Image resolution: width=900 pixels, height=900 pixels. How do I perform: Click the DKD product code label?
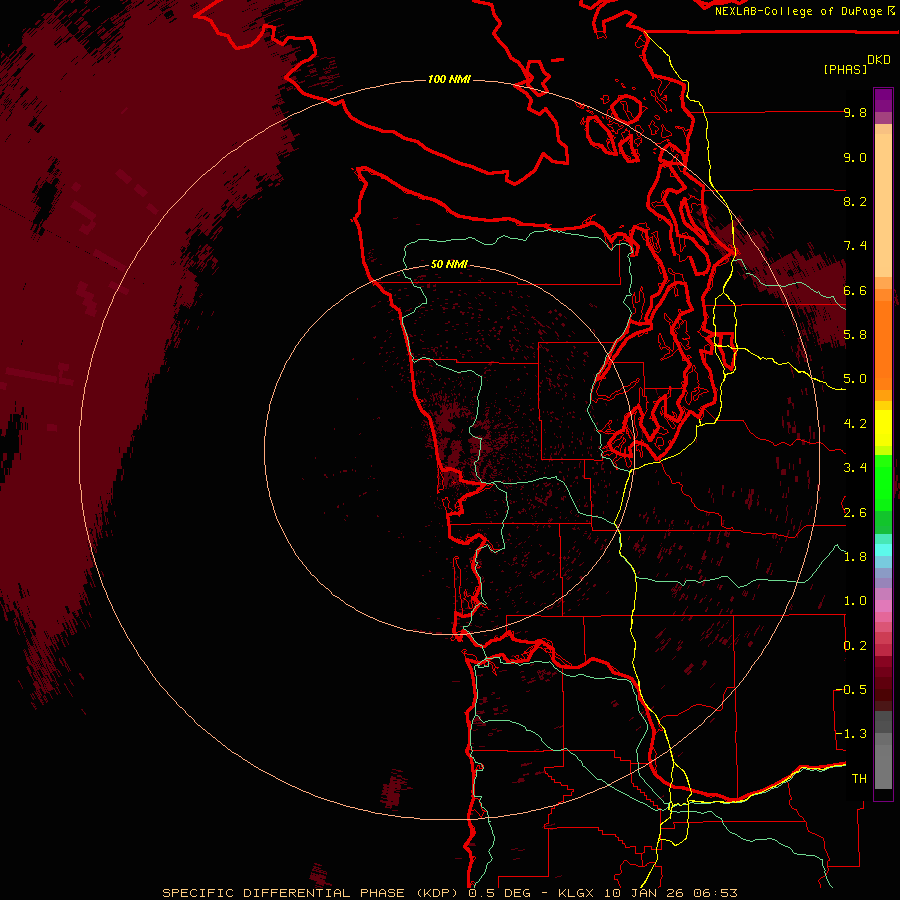click(x=878, y=60)
